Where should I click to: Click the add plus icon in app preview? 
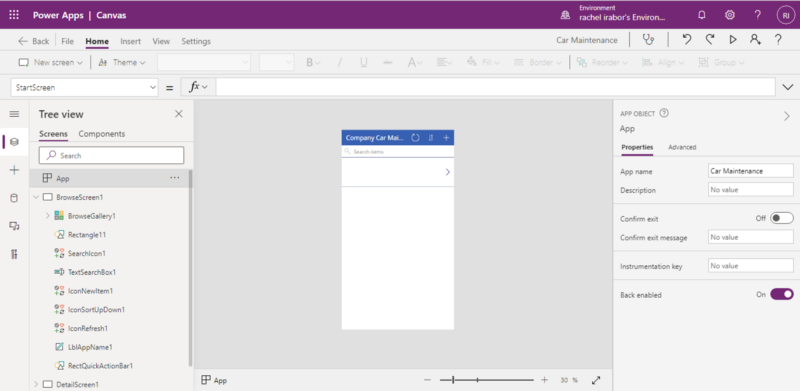point(446,137)
